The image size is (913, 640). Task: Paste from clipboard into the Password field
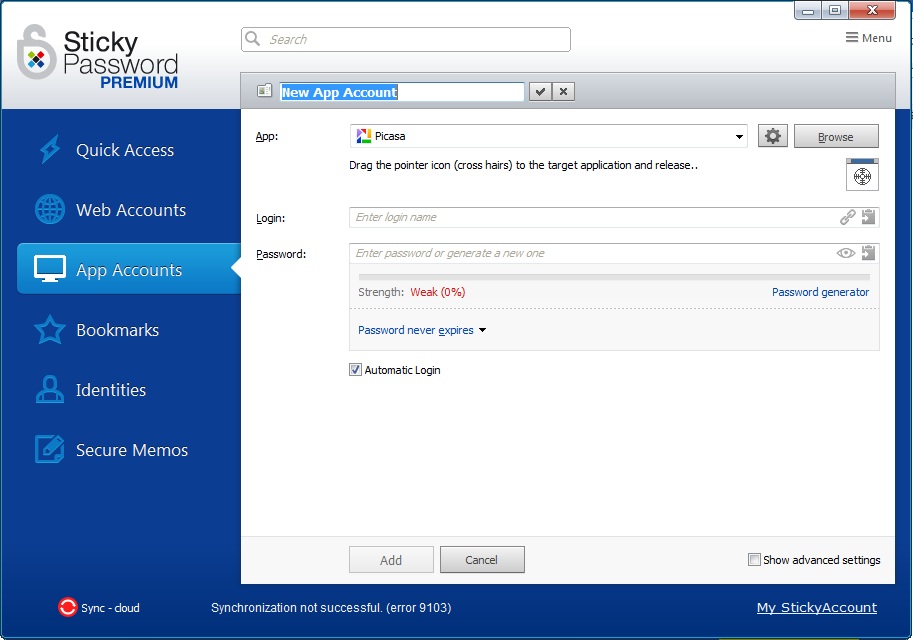[868, 253]
